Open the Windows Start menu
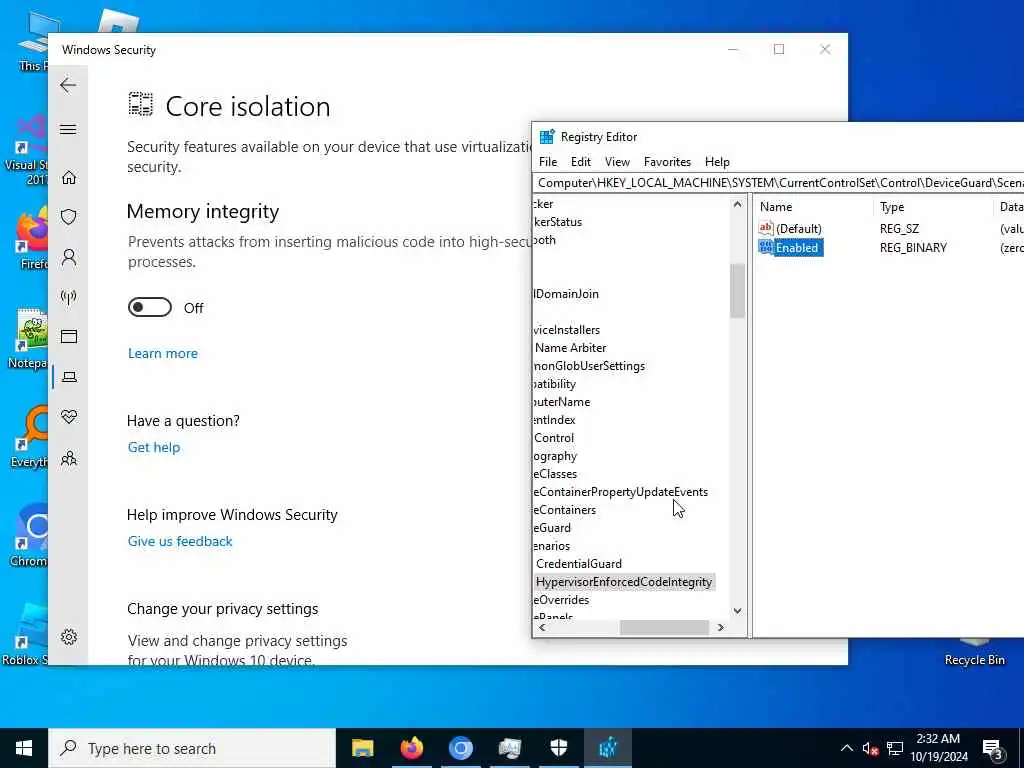 (24, 748)
